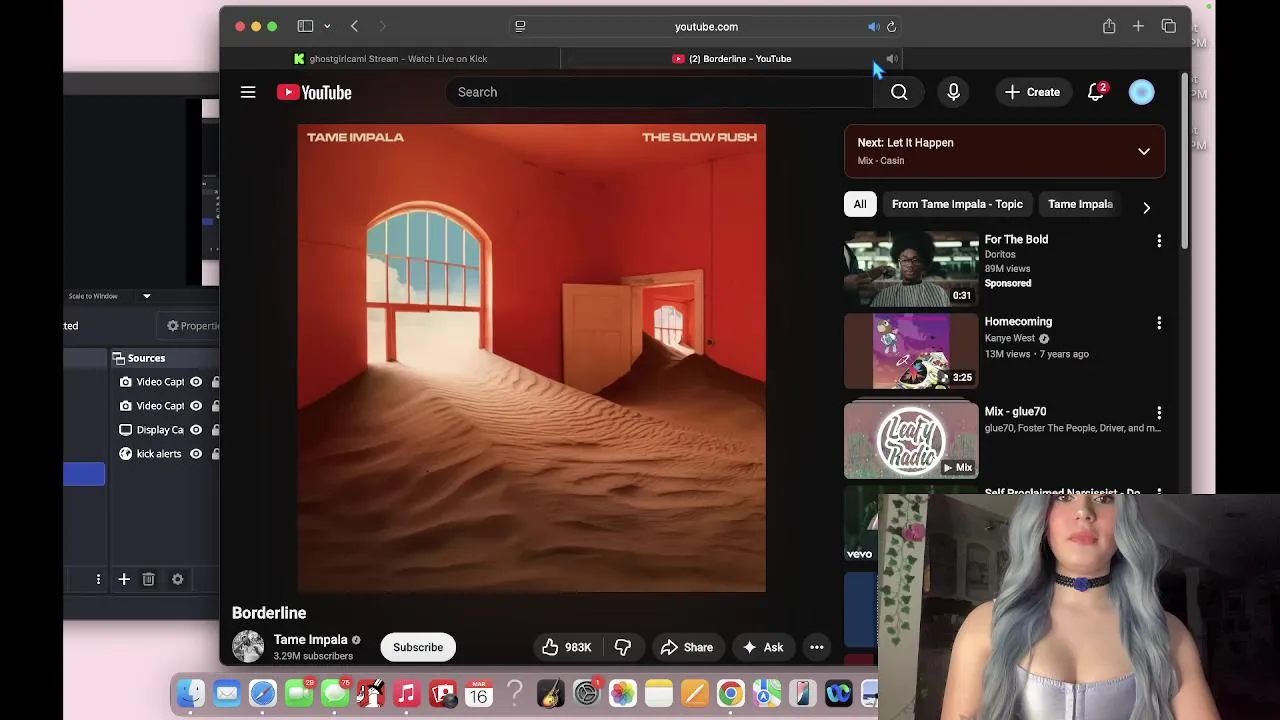Screen dimensions: 1280x720
Task: Open more actions under the Borderline video
Action: tap(816, 647)
